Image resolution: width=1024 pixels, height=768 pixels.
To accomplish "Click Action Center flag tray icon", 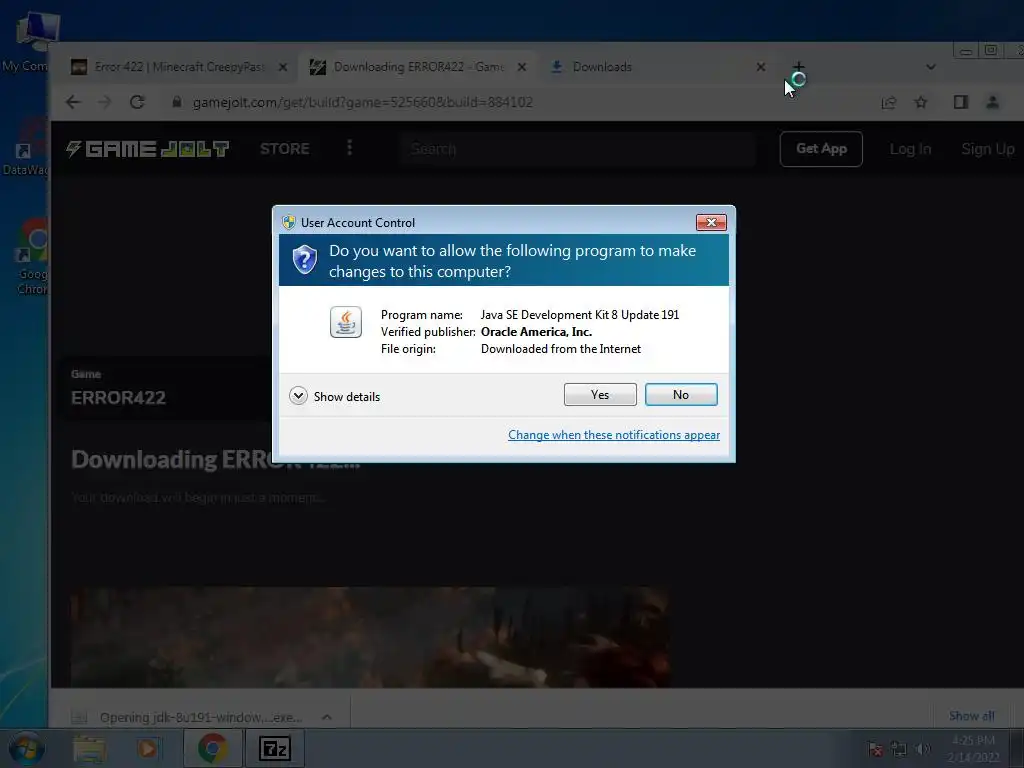I will (876, 749).
